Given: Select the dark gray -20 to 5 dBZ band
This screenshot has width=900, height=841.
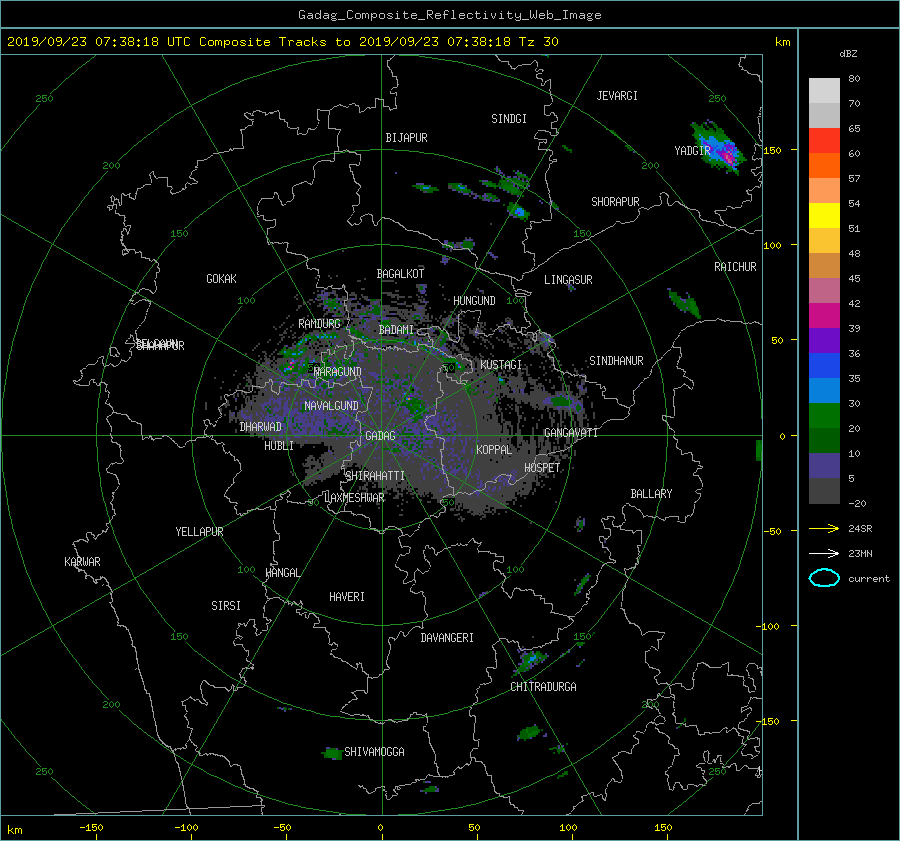Looking at the screenshot, I should pyautogui.click(x=824, y=491).
